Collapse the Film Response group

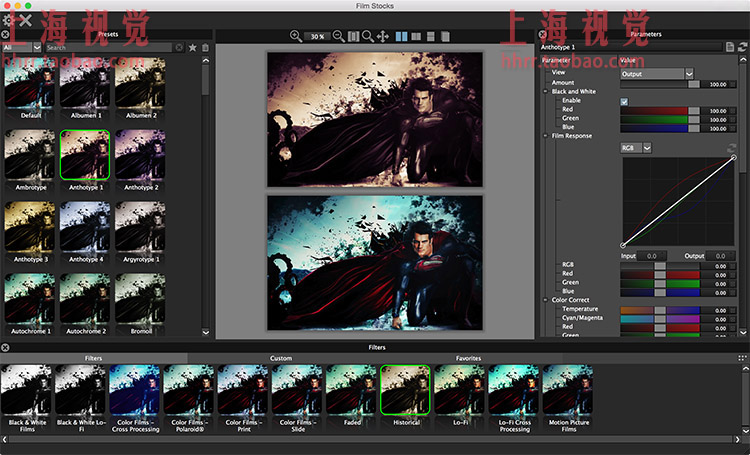click(x=545, y=136)
